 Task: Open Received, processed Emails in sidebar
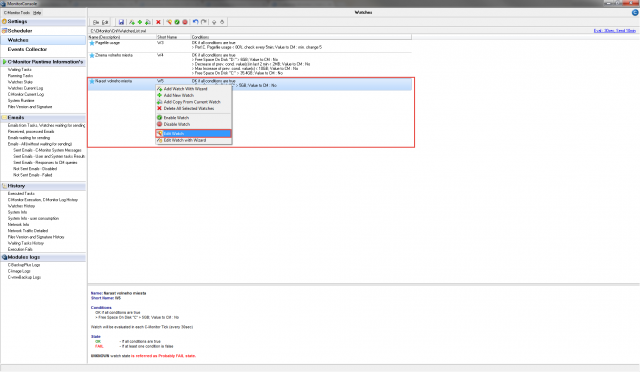[x=31, y=131]
